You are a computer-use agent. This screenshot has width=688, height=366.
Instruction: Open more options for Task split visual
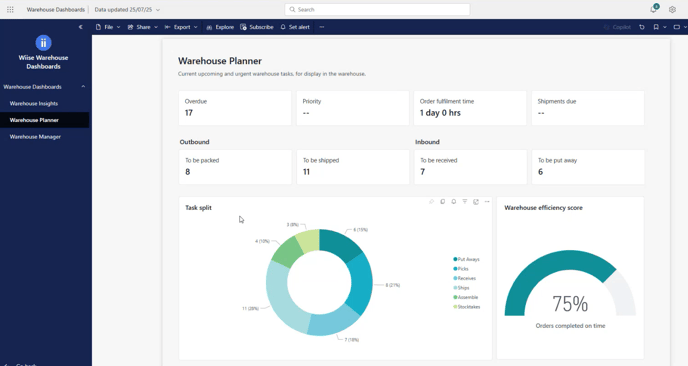click(487, 201)
